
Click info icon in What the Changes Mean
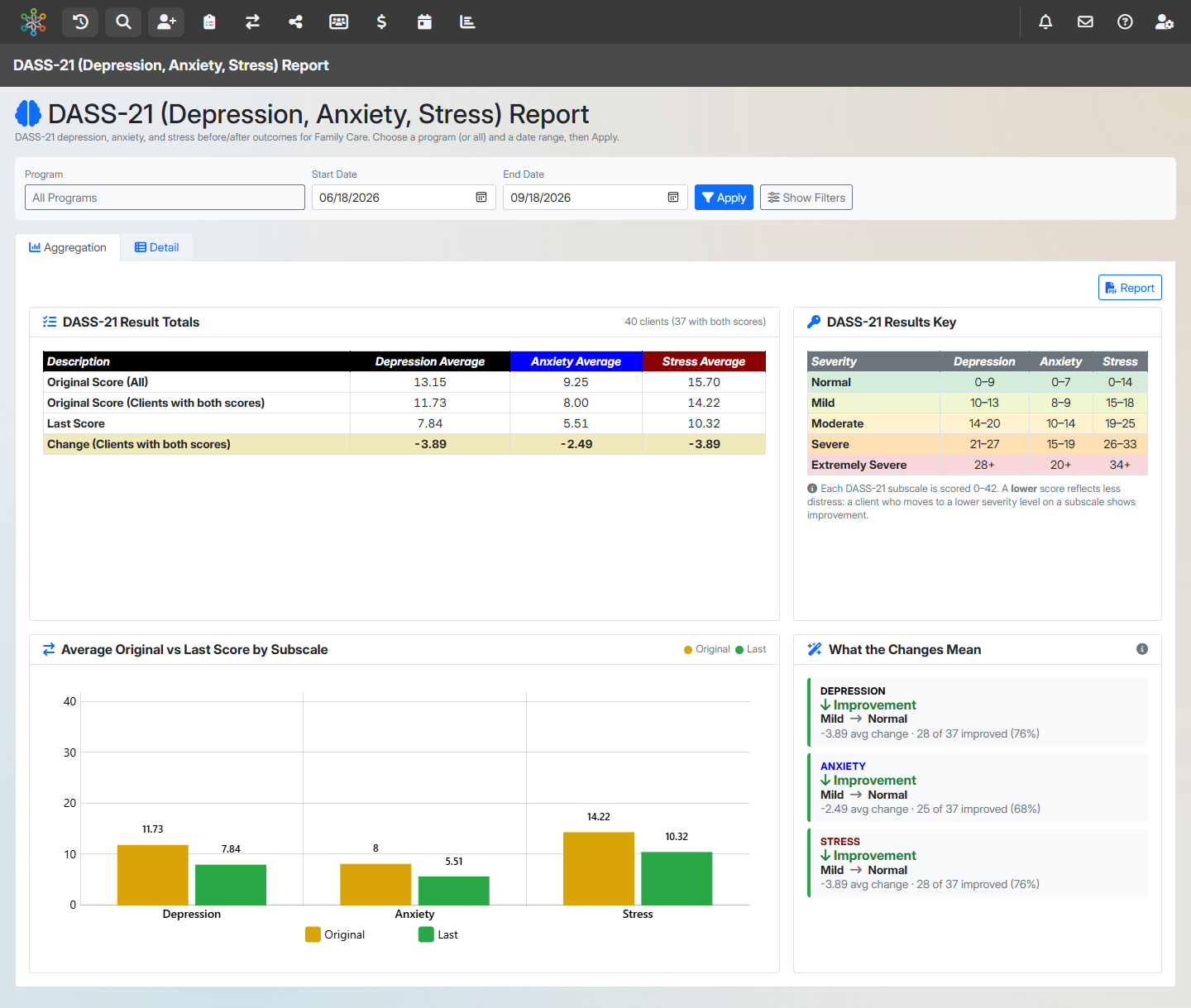[1142, 649]
